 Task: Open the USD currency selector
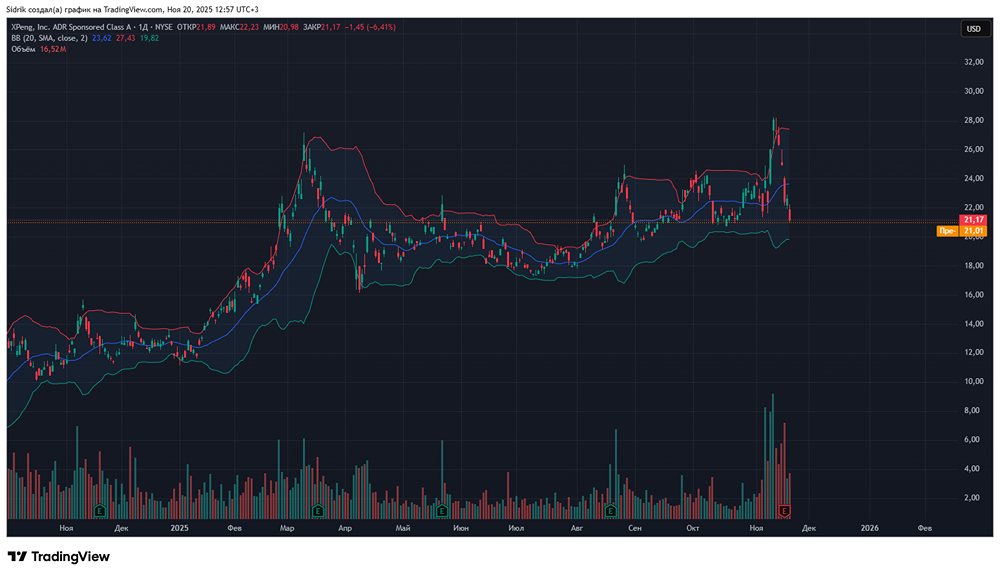tap(972, 29)
